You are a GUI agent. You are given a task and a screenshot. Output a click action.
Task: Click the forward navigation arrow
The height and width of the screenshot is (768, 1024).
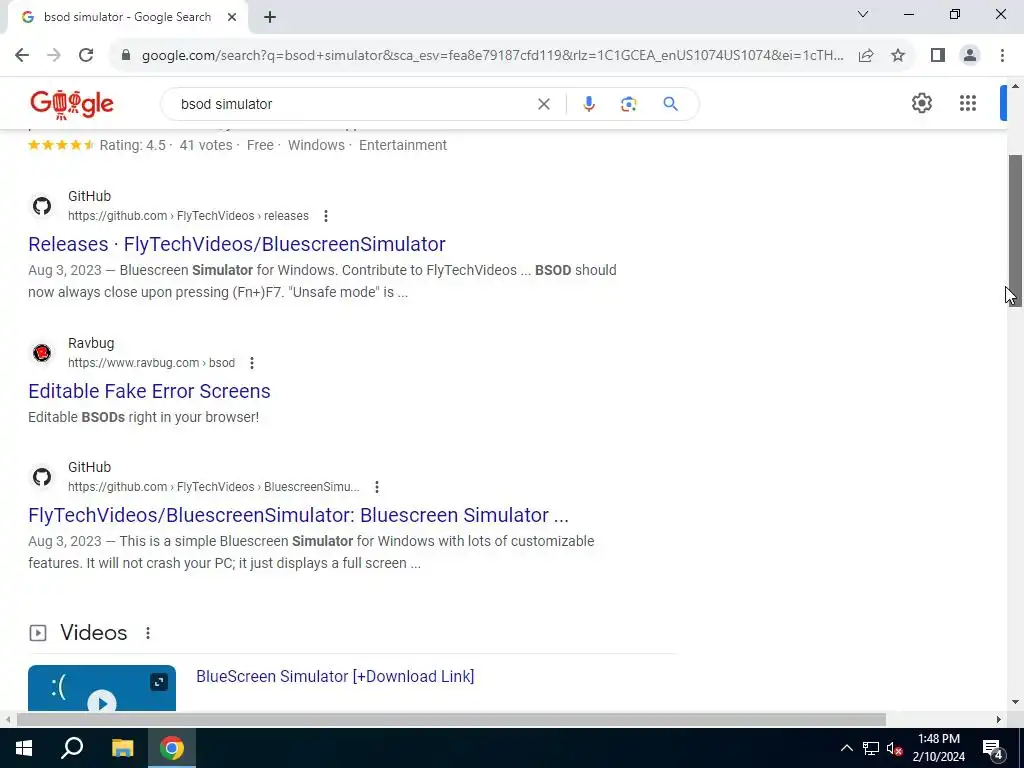click(x=54, y=55)
